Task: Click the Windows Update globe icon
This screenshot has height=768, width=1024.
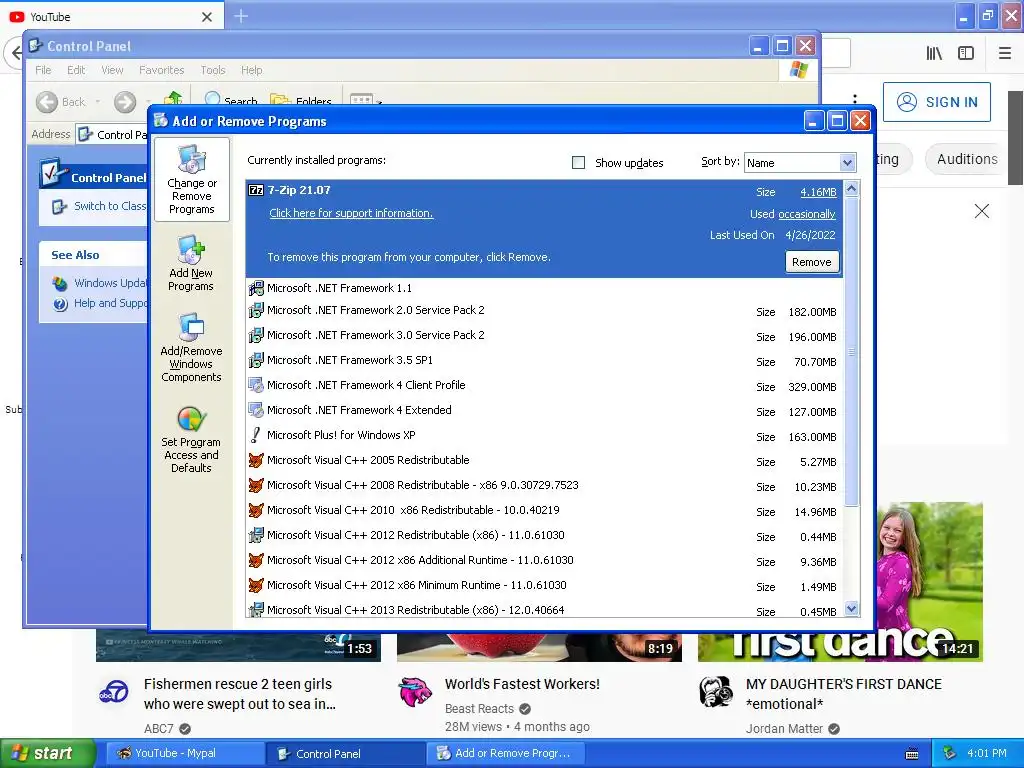Action: coord(60,283)
